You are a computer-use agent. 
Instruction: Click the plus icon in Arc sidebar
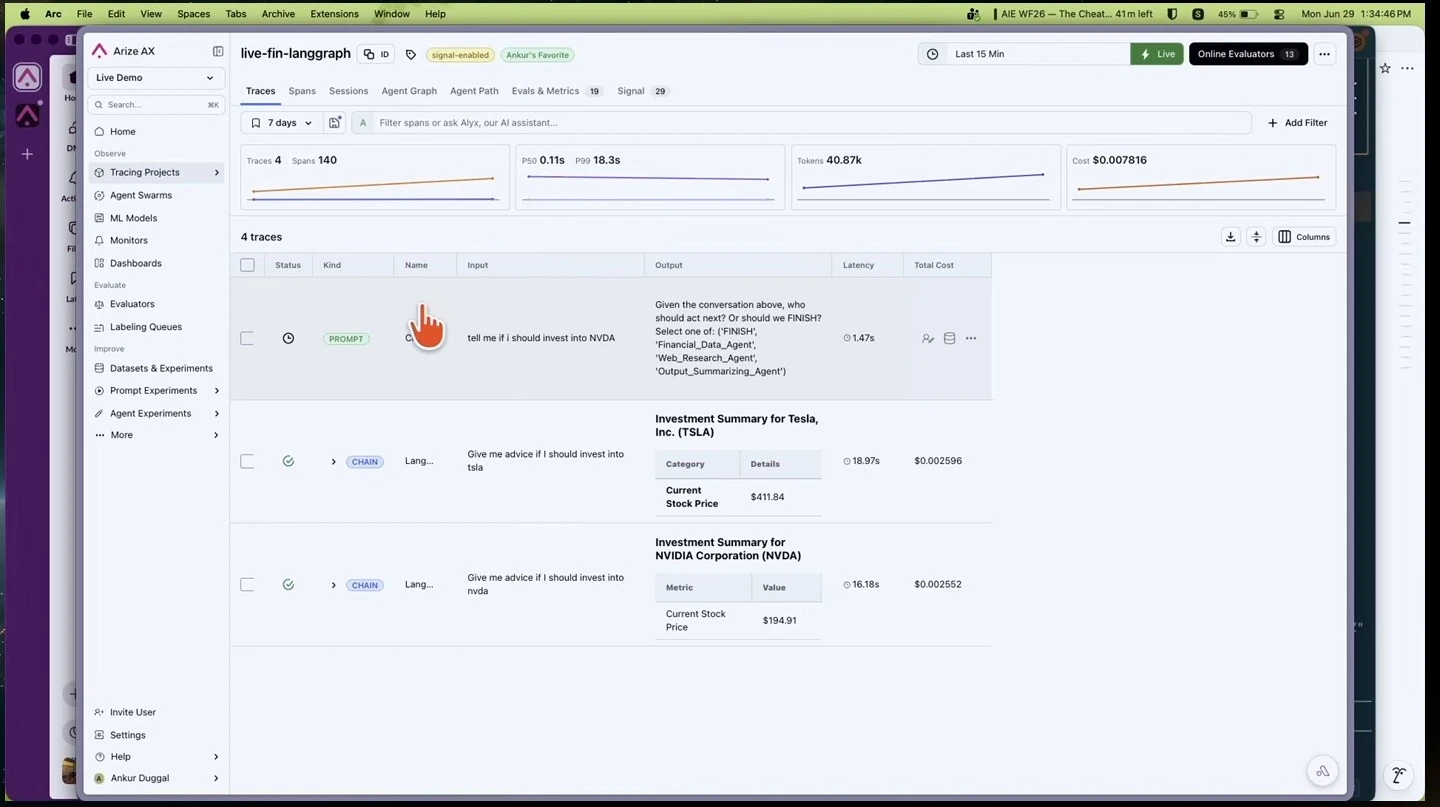(x=27, y=154)
